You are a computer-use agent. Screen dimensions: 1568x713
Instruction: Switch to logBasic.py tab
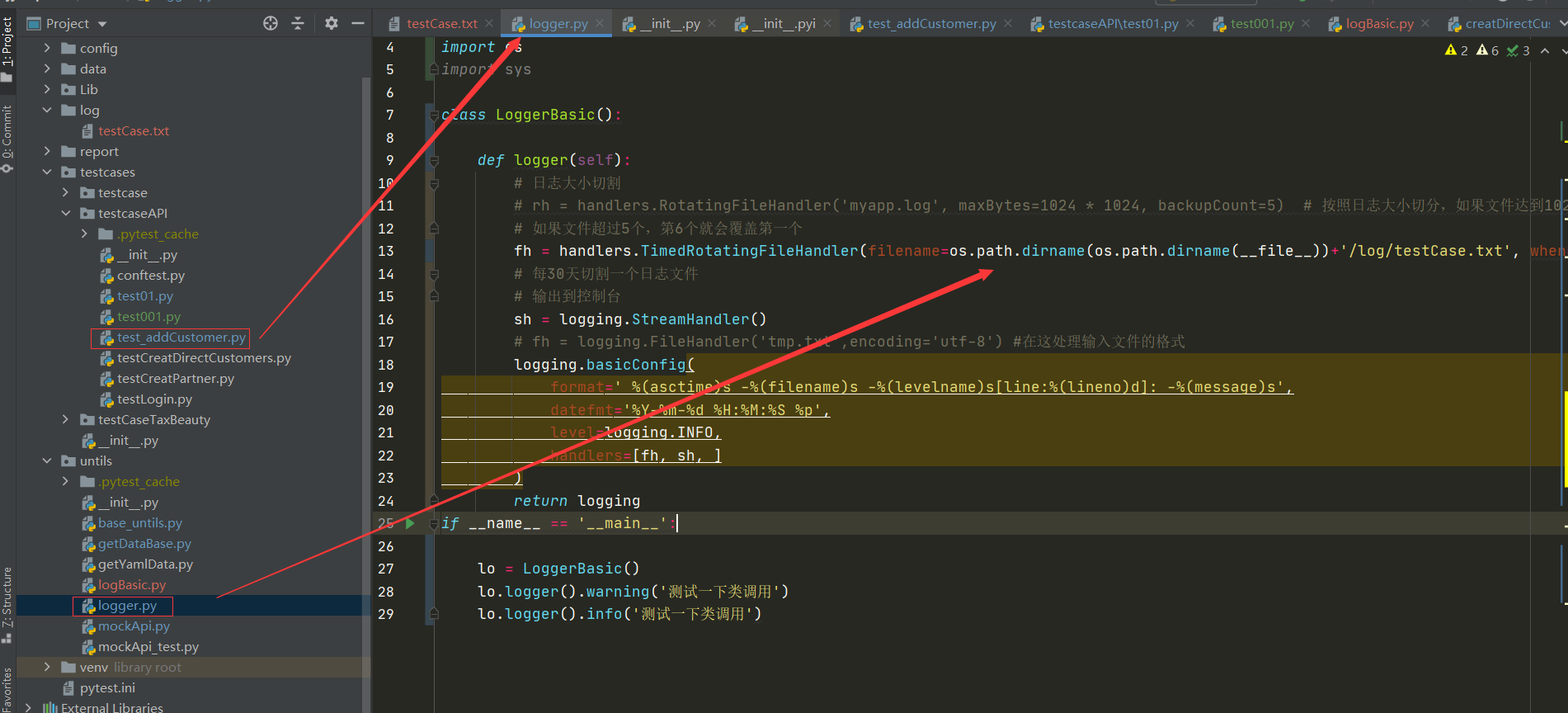click(1379, 24)
